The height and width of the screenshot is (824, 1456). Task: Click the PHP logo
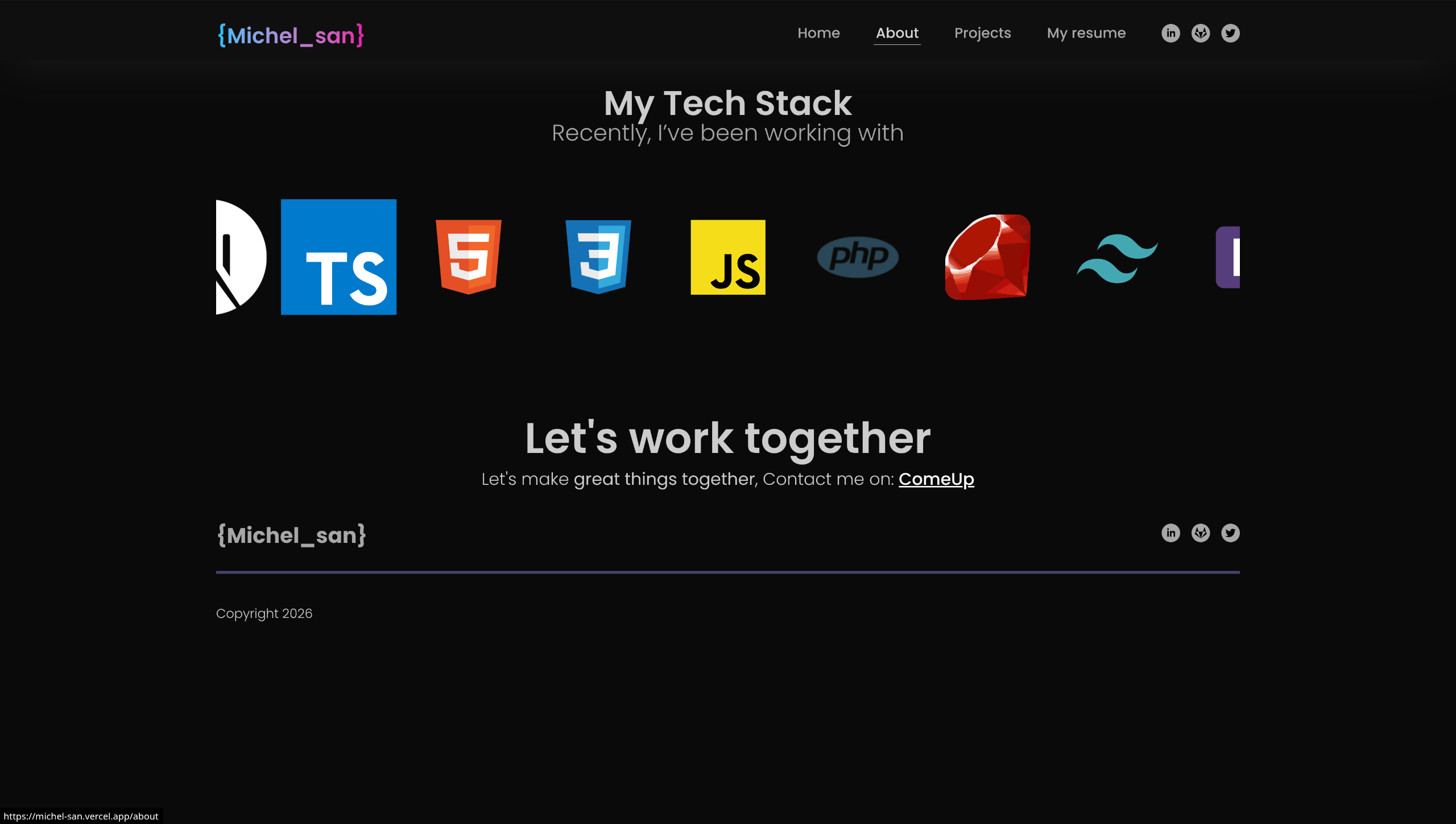click(x=858, y=257)
